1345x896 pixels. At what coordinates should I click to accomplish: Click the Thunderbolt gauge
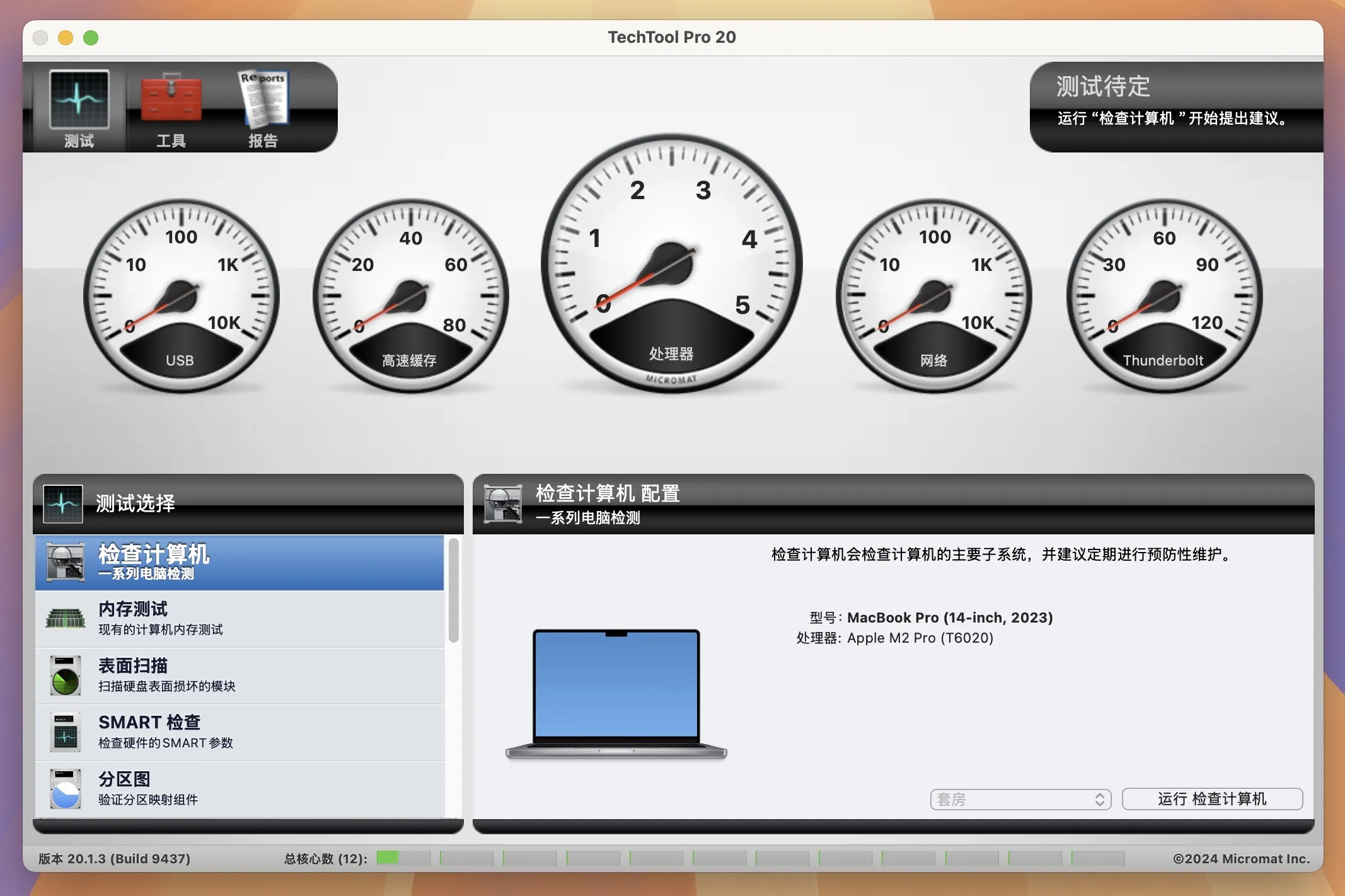pyautogui.click(x=1164, y=296)
